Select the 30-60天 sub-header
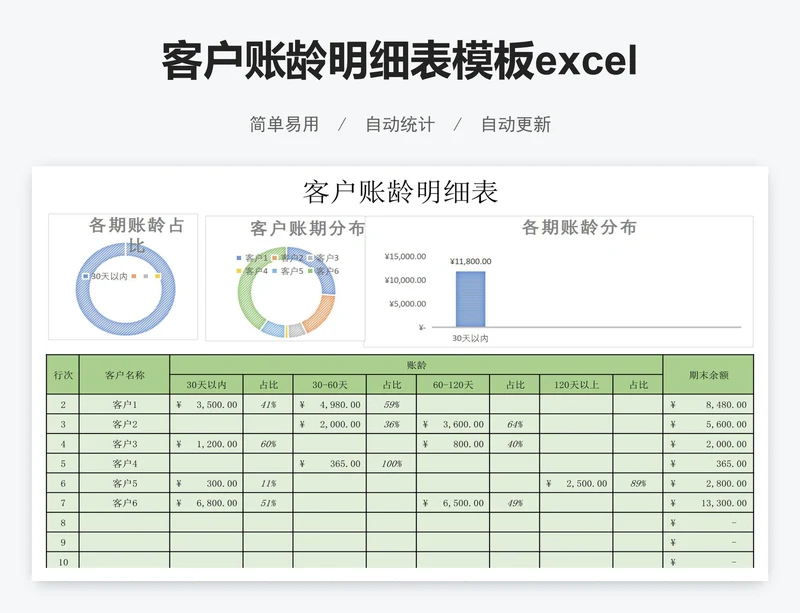Screen dimensions: 800x613 [x=330, y=385]
